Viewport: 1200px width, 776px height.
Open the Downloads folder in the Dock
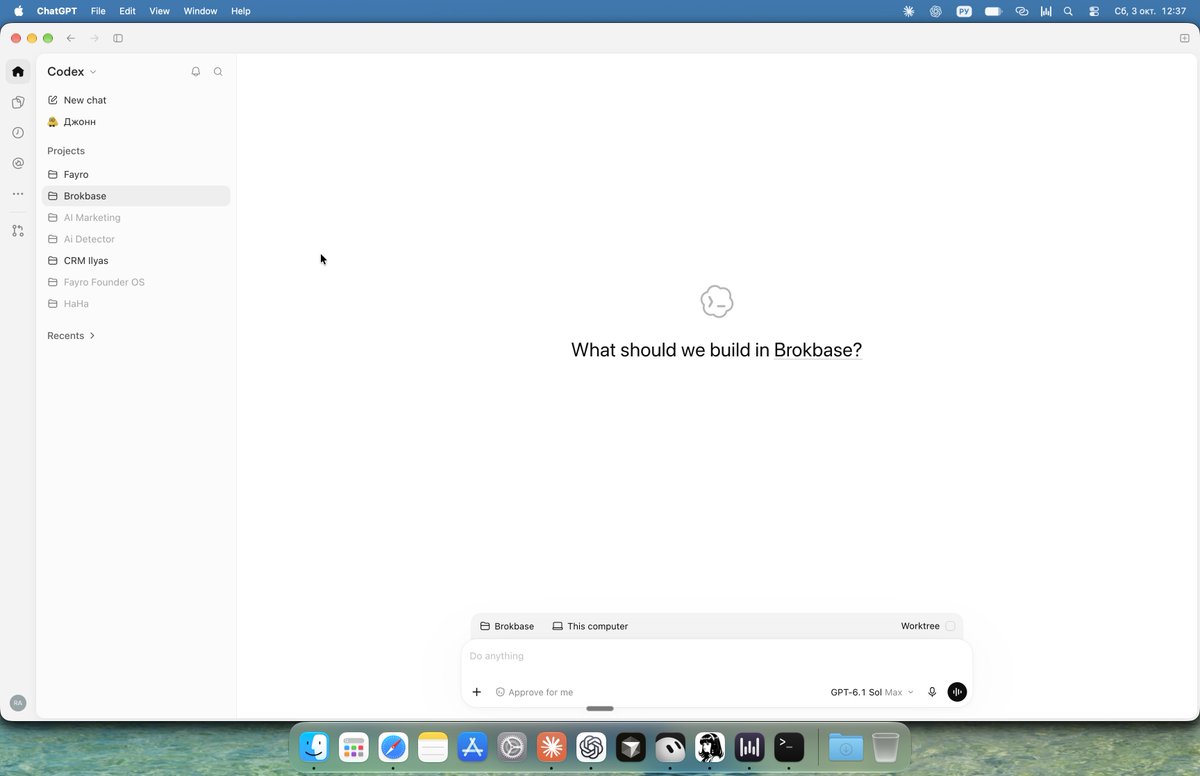pyautogui.click(x=846, y=747)
